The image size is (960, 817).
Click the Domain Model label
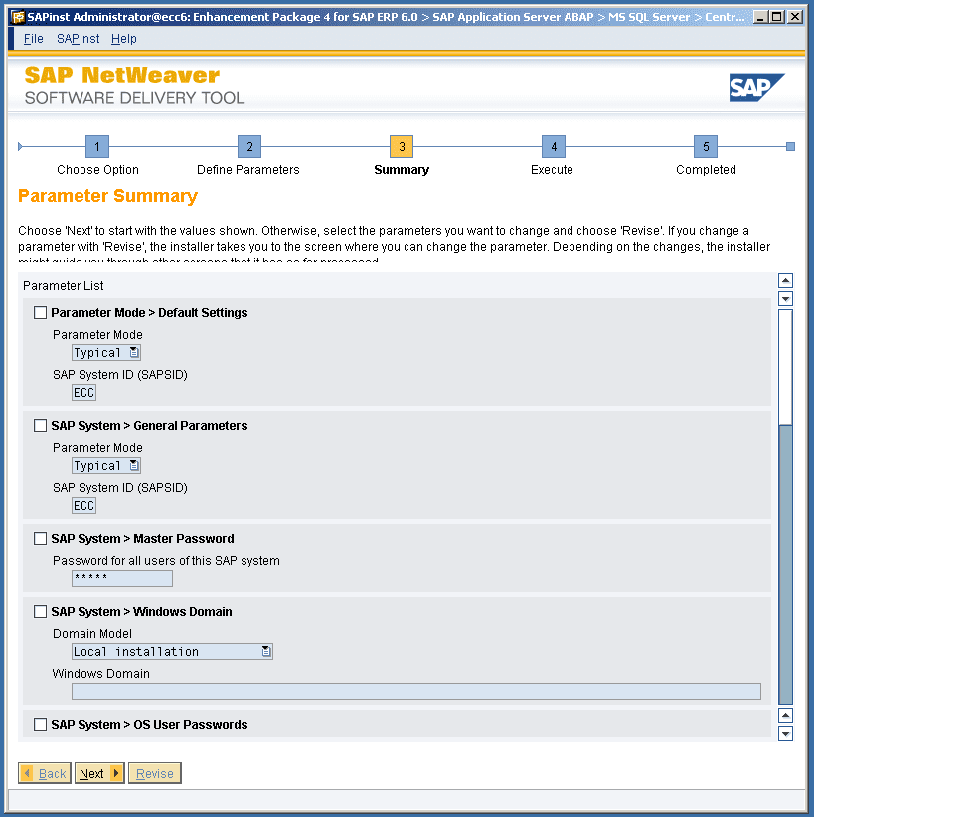[x=92, y=633]
